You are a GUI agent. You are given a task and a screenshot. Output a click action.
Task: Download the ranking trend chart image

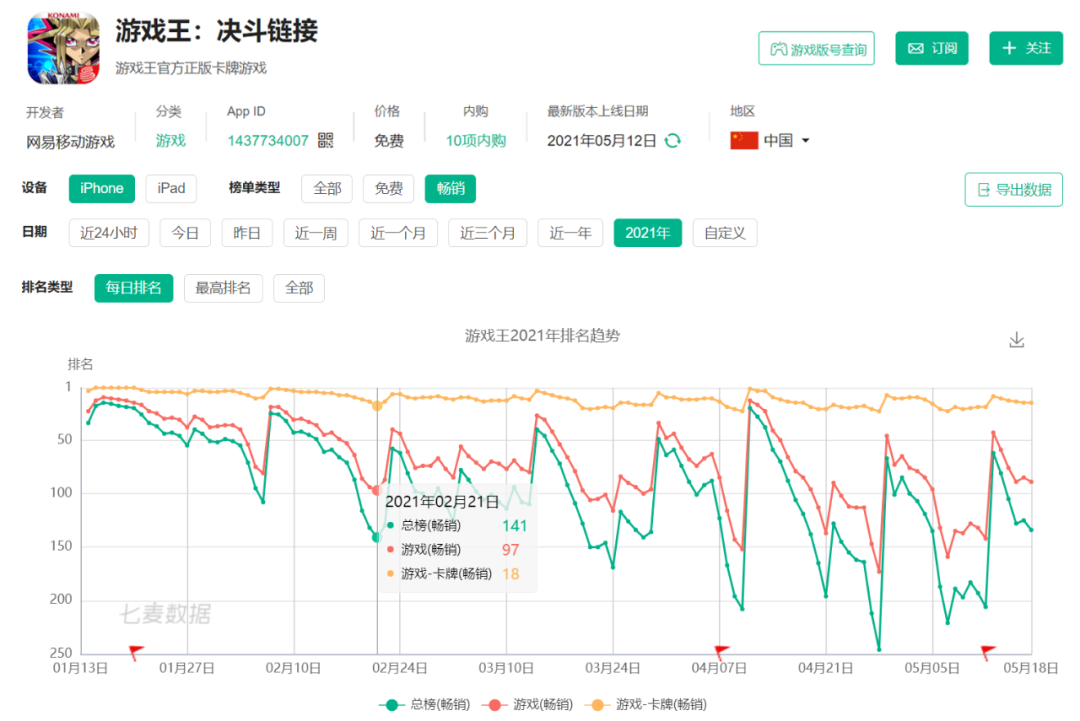(x=1017, y=339)
